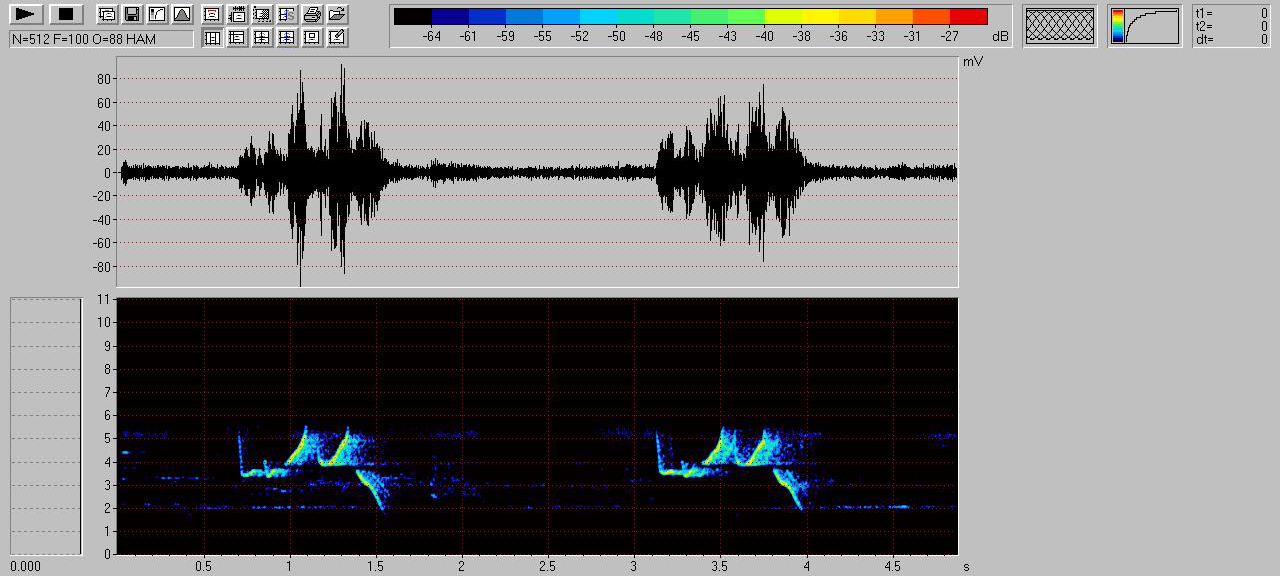
Task: Toggle the blue crosshair cursor button
Action: pos(287,38)
